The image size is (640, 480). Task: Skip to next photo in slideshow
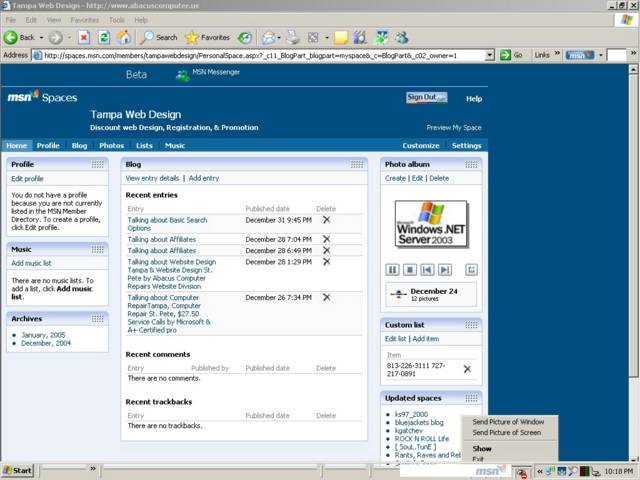pyautogui.click(x=445, y=270)
